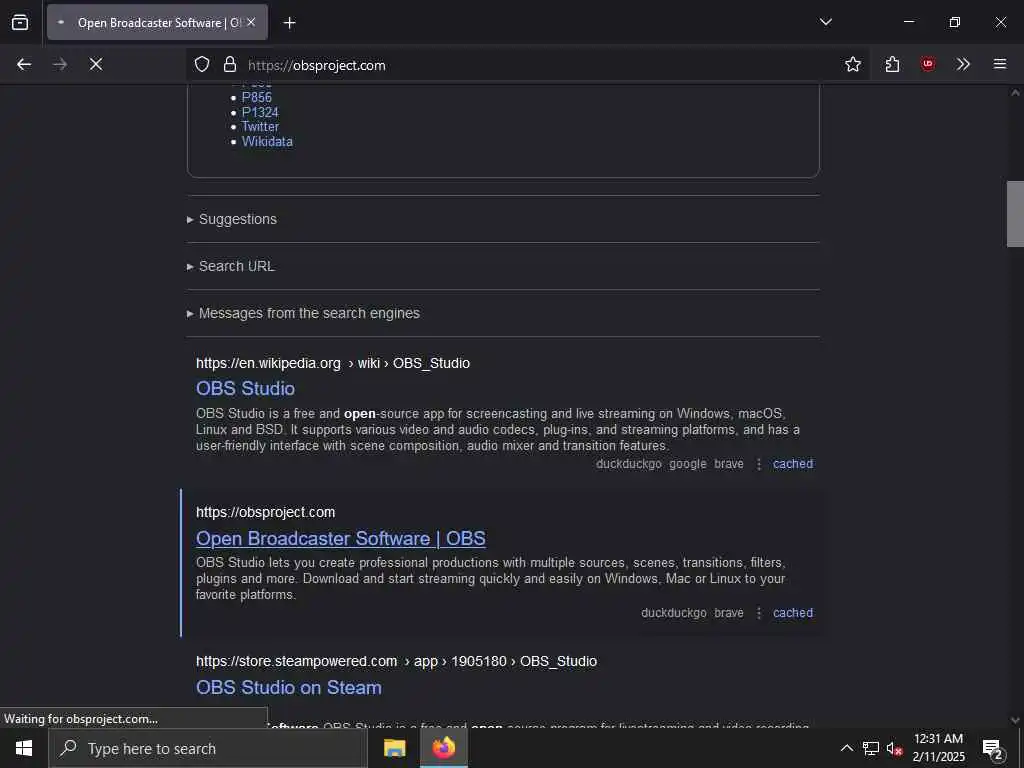Stop loading the page

point(96,64)
